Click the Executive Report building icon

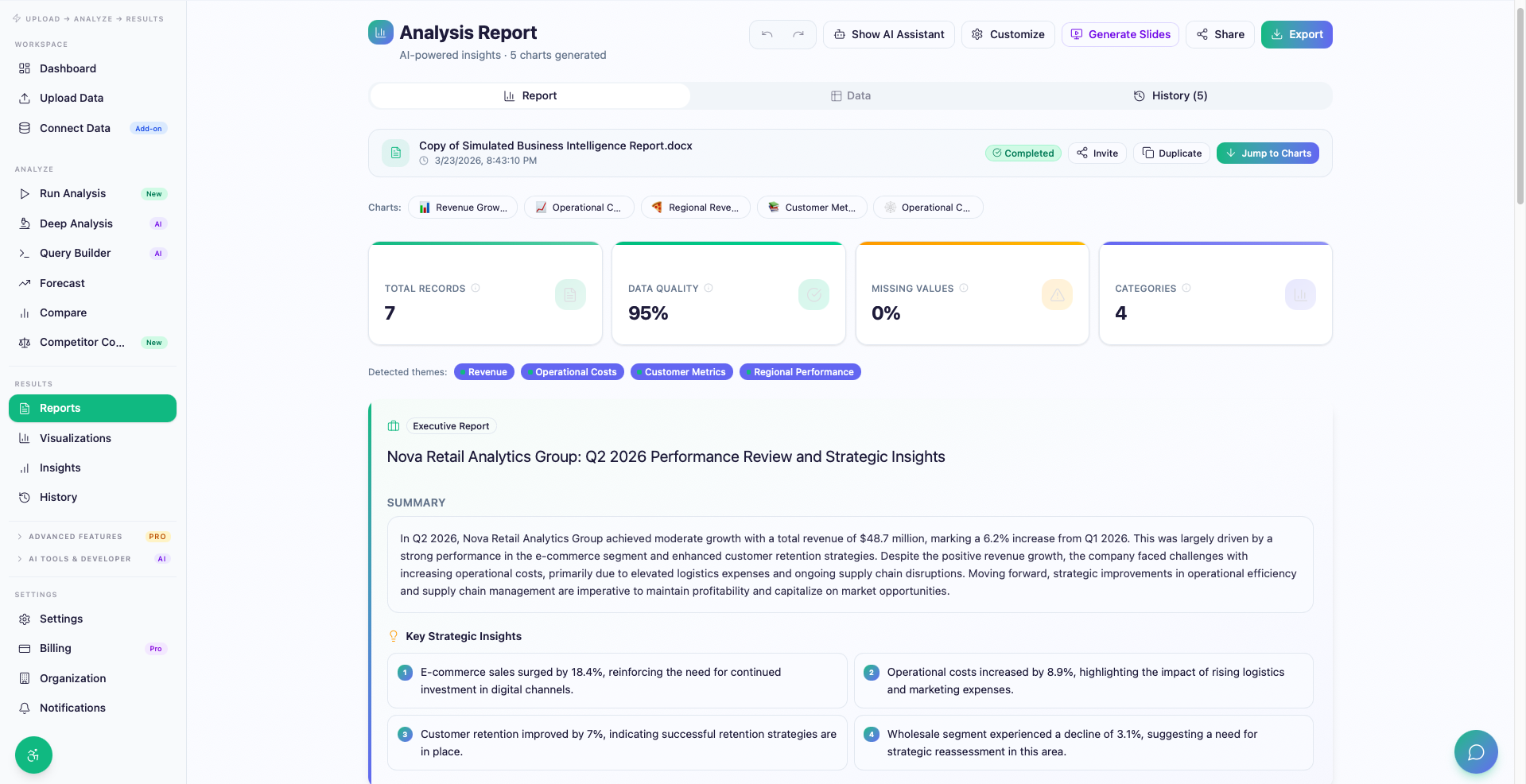point(393,426)
